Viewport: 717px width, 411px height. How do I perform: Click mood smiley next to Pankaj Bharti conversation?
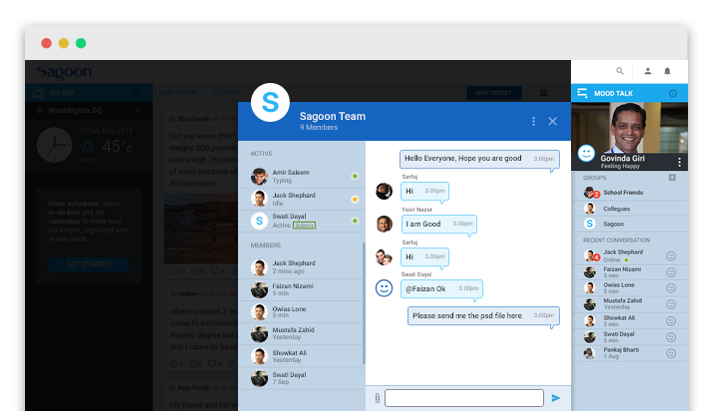click(671, 353)
